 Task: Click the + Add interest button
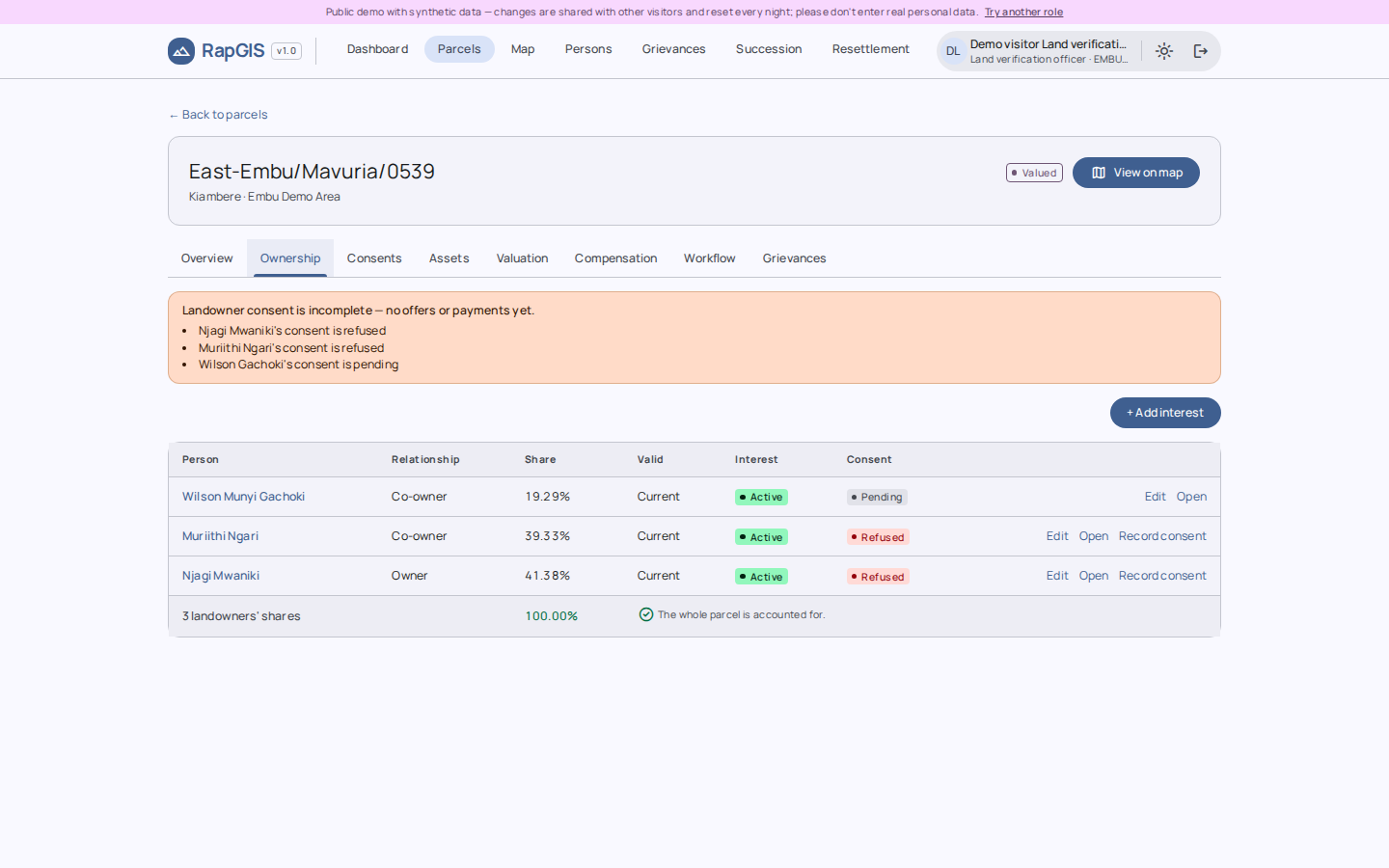(x=1165, y=413)
